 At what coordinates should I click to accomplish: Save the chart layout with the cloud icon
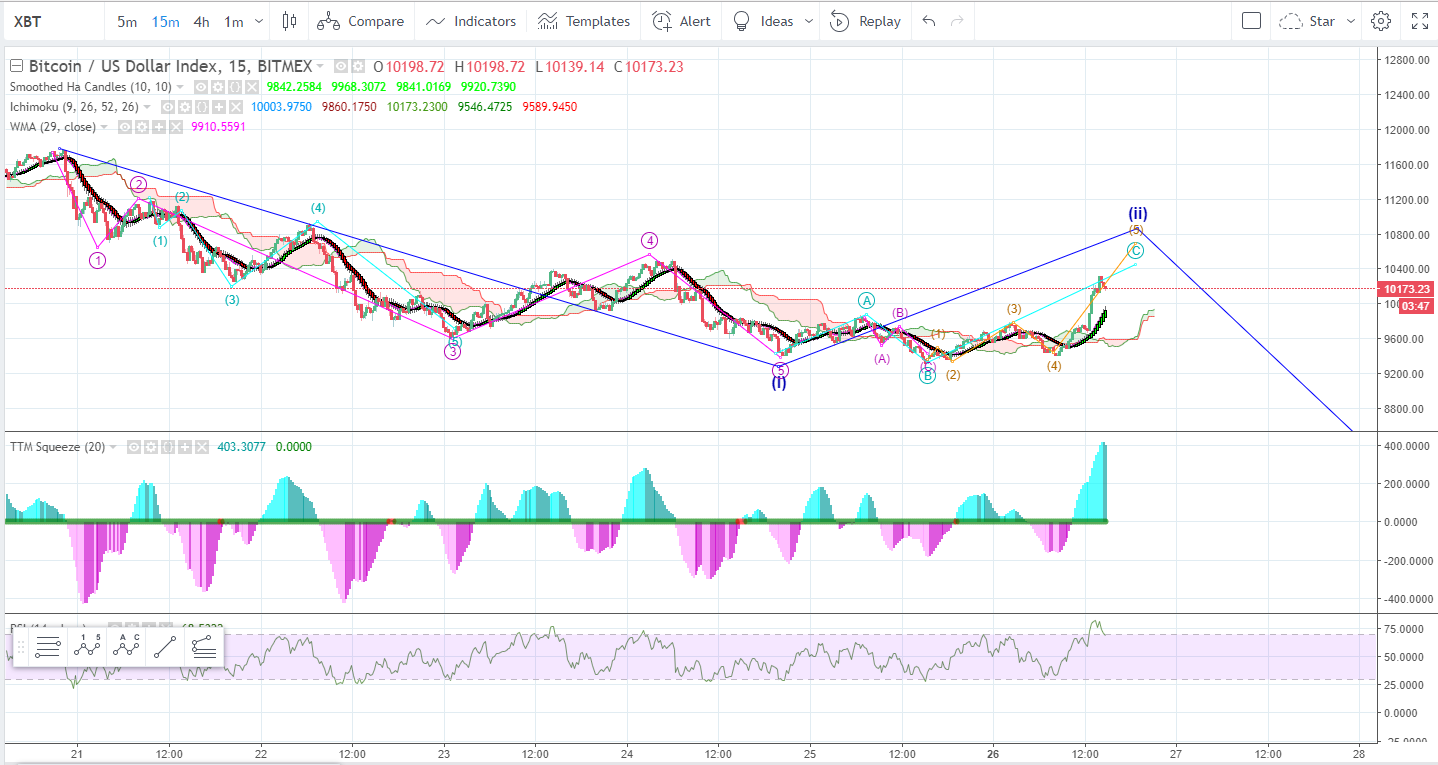pyautogui.click(x=1291, y=21)
